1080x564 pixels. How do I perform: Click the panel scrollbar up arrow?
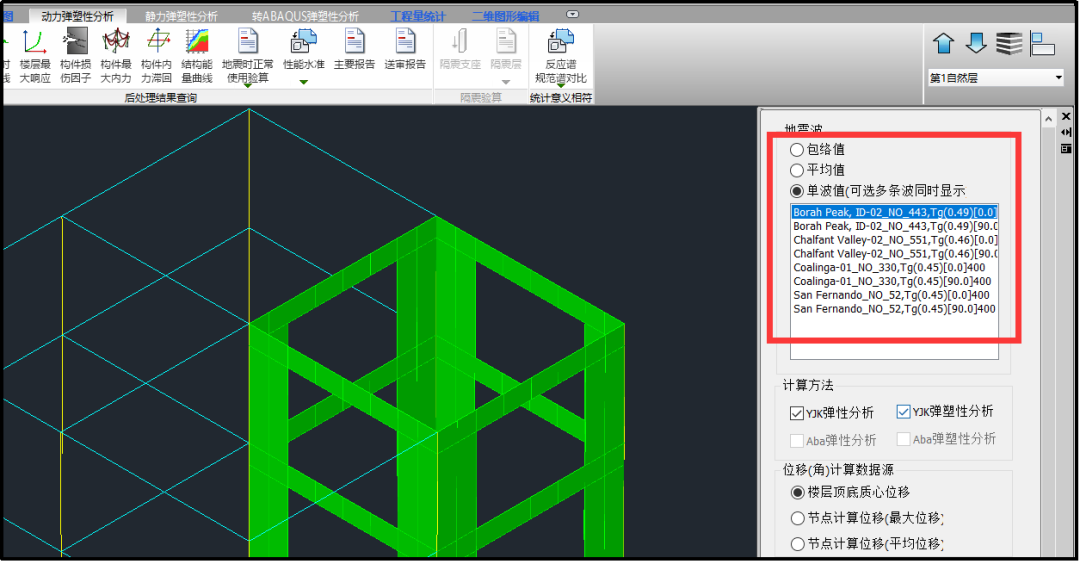coord(1048,119)
